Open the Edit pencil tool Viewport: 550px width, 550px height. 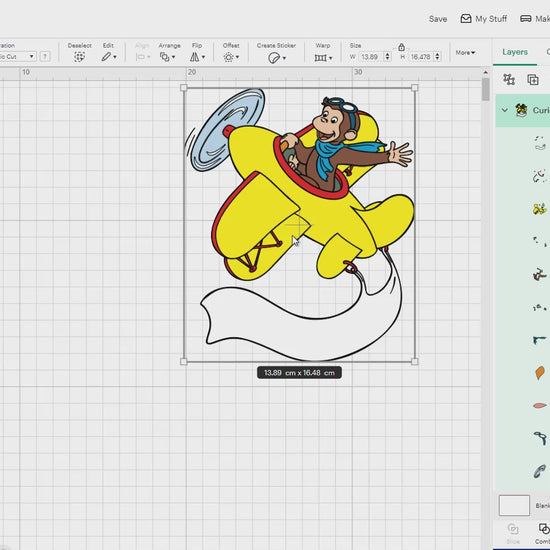106,57
